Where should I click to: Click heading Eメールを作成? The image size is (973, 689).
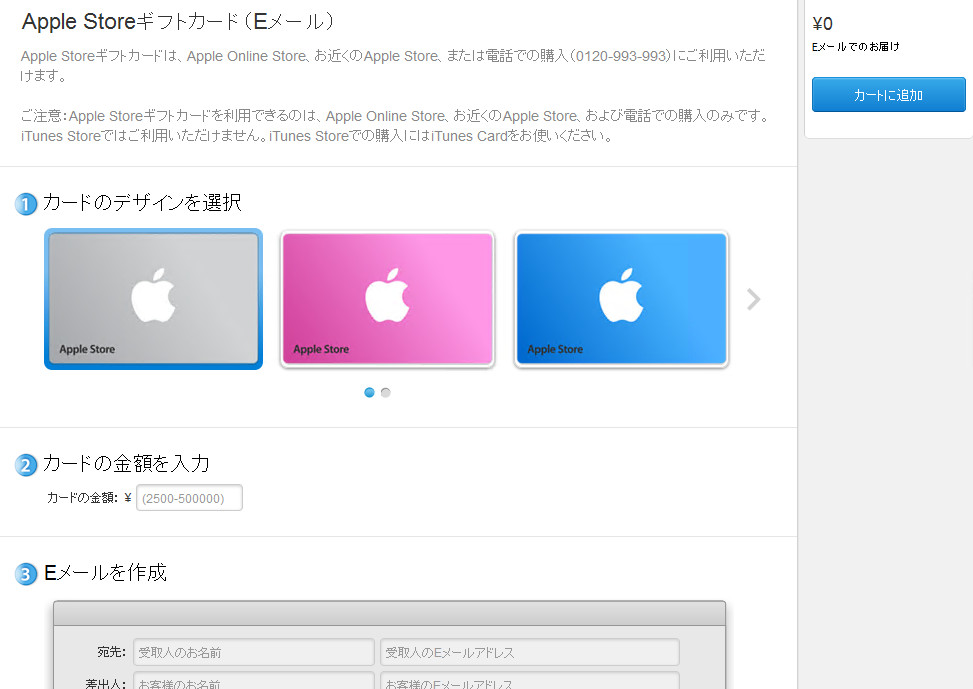pyautogui.click(x=105, y=572)
